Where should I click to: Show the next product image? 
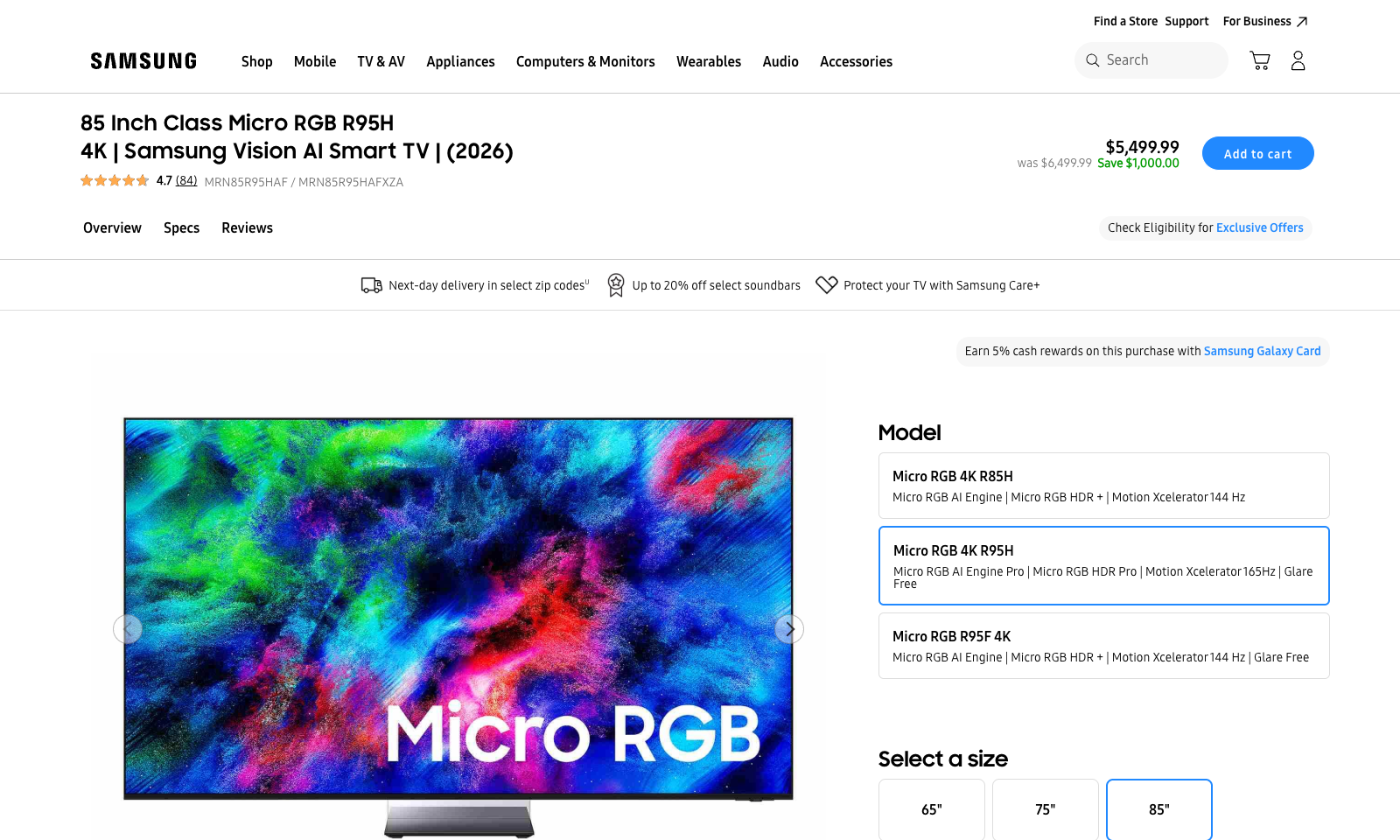(789, 629)
